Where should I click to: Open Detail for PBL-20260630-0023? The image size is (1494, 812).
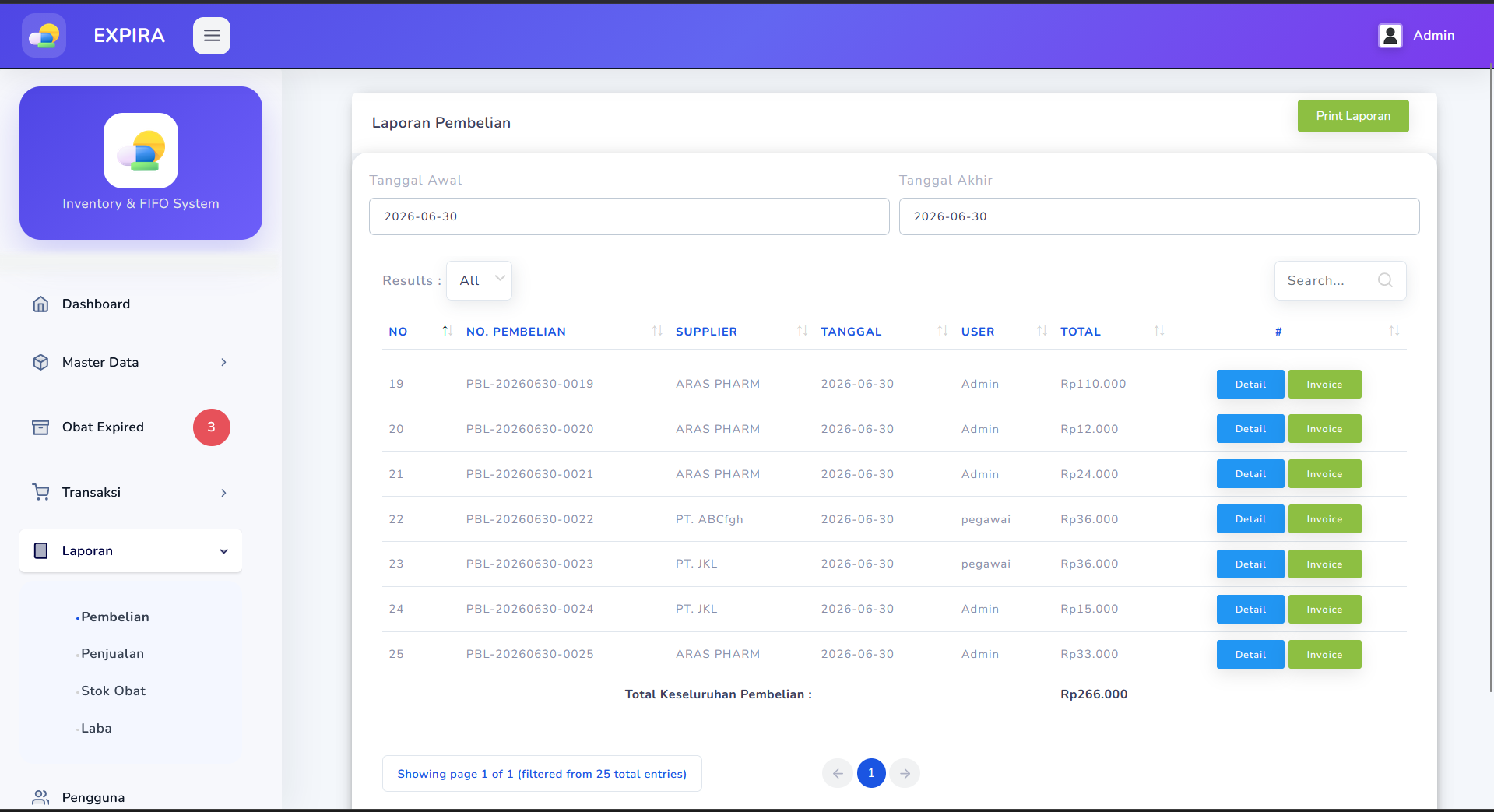(1250, 564)
